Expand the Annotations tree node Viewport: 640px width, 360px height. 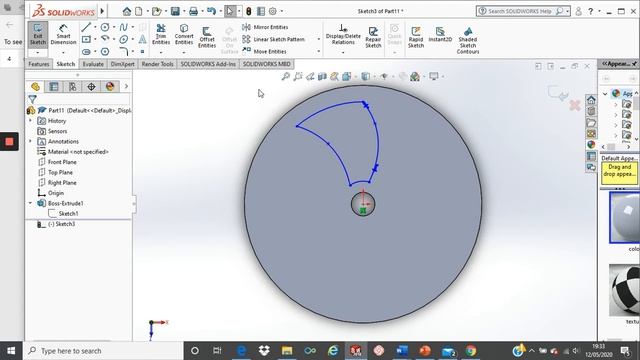coord(30,141)
